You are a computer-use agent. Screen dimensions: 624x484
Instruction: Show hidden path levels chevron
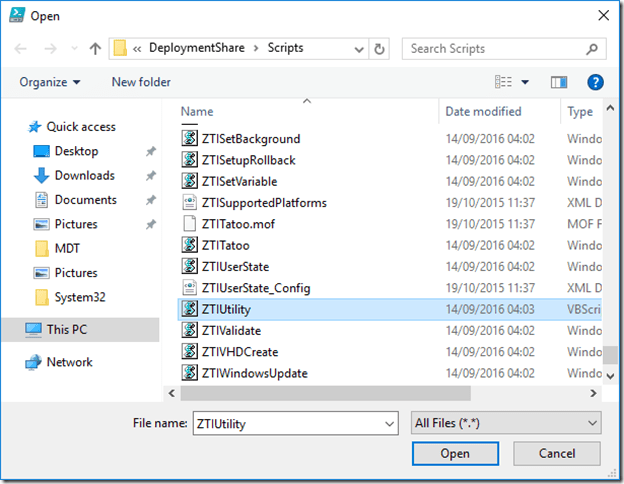pos(137,49)
